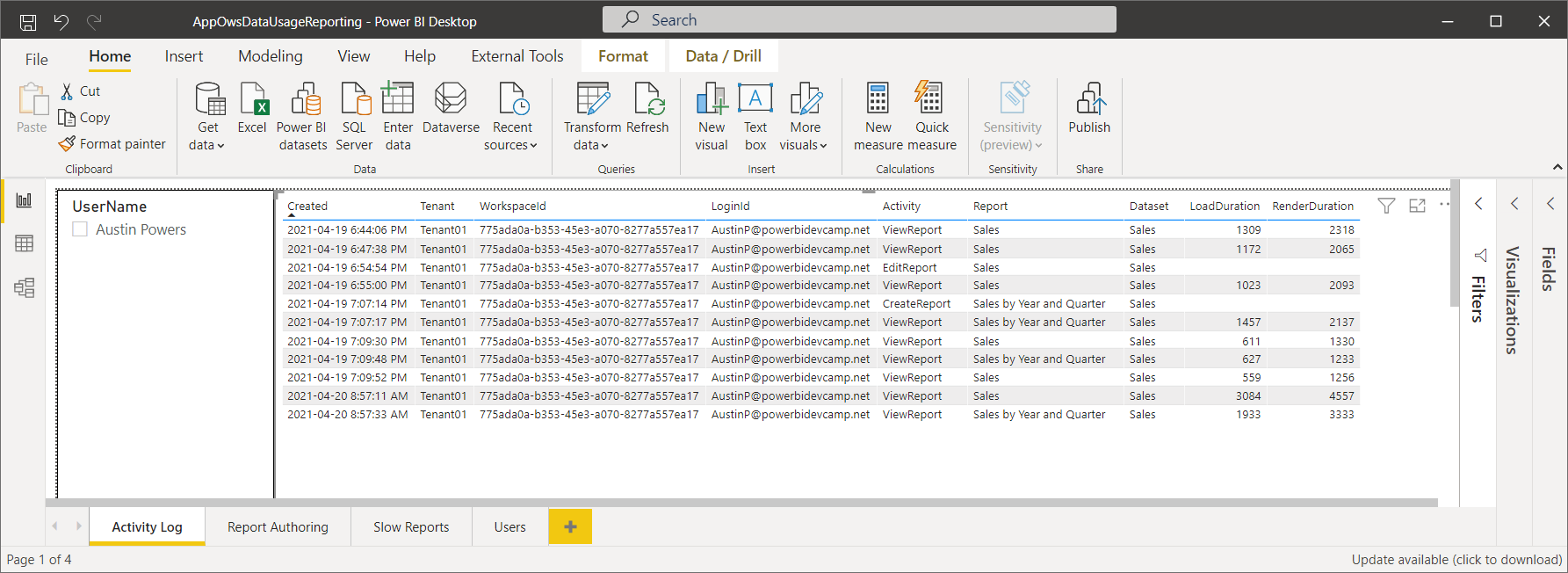Go to the Users page

pyautogui.click(x=509, y=526)
